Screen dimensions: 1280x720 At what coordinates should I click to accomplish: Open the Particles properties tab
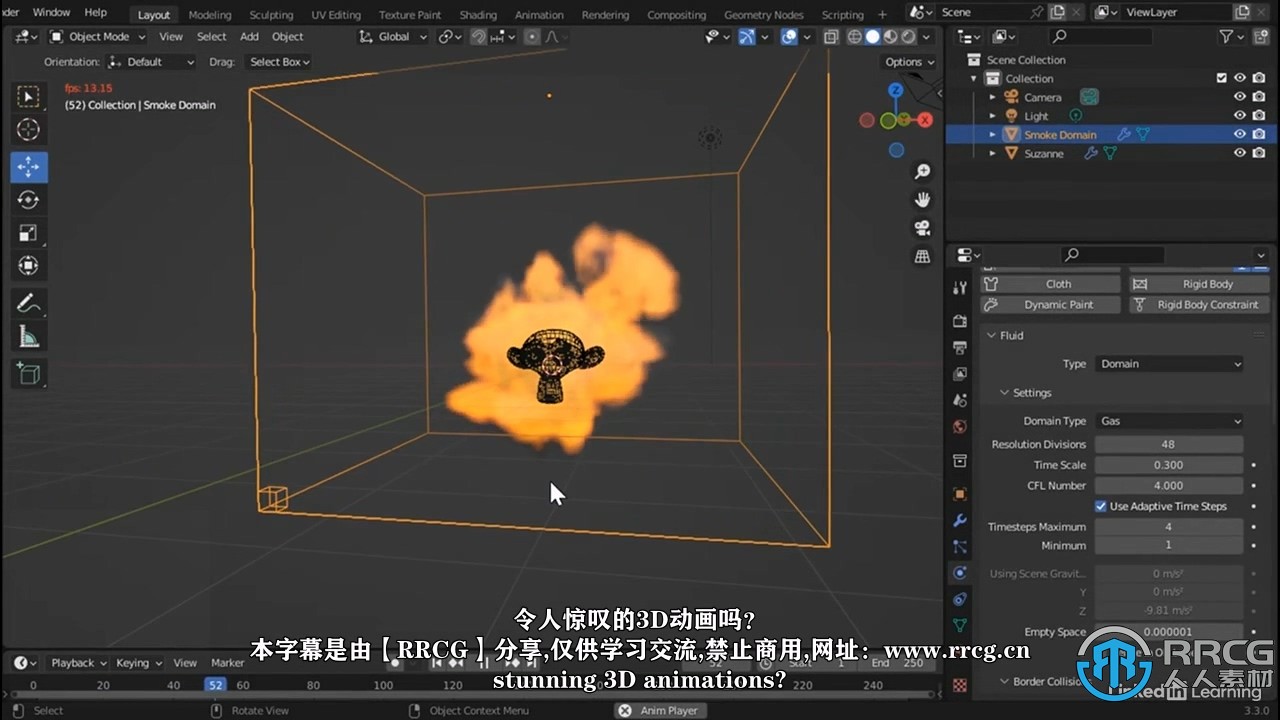[960, 547]
